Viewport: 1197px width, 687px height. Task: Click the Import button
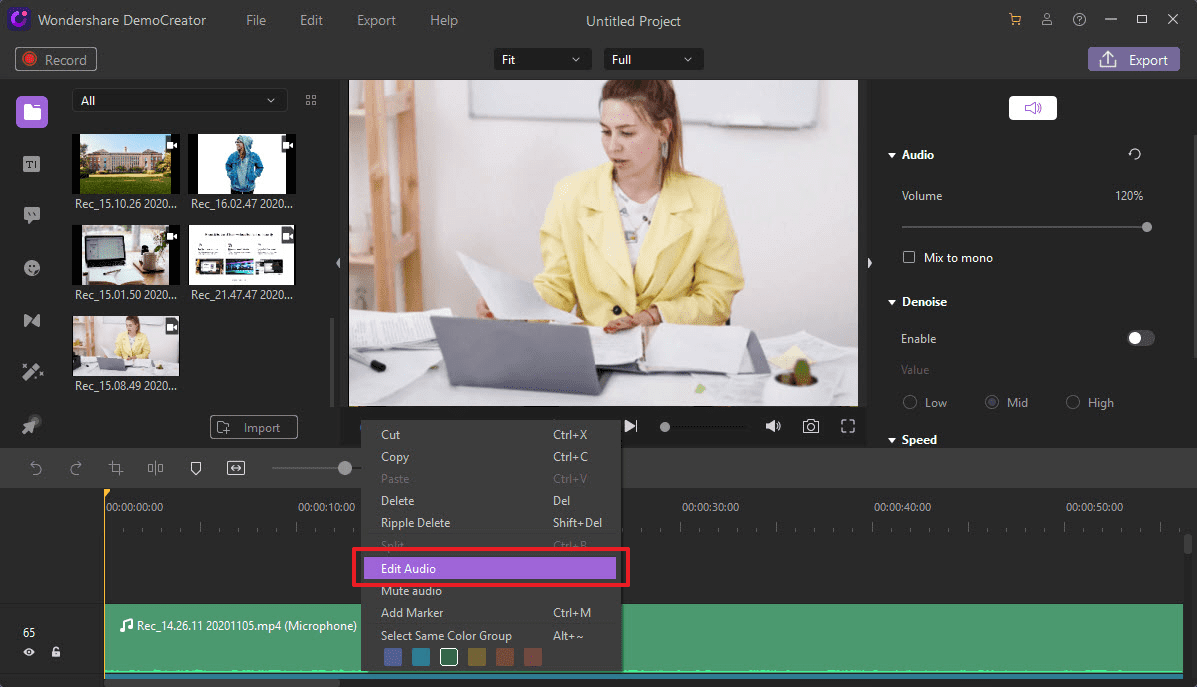[253, 428]
